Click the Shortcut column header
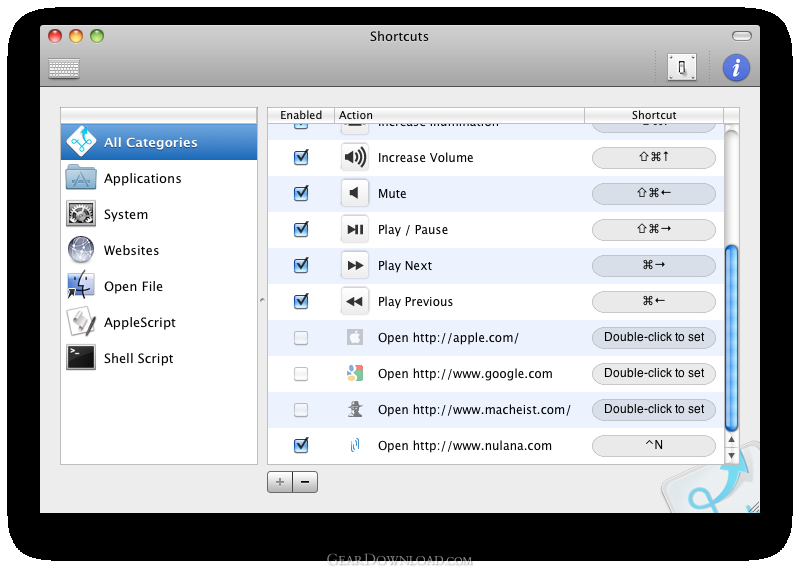Image resolution: width=800 pixels, height=568 pixels. (654, 115)
